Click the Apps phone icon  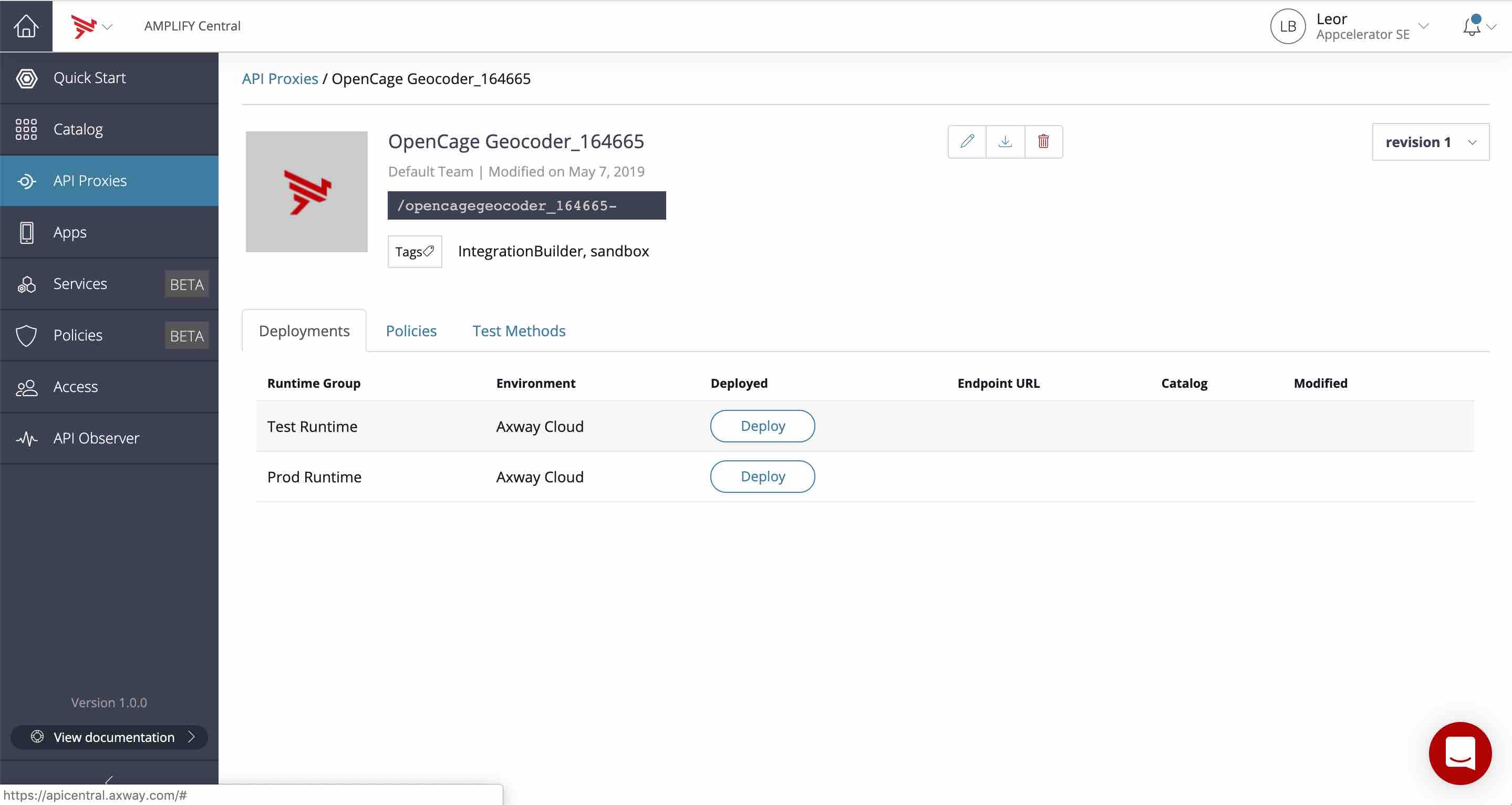point(26,233)
